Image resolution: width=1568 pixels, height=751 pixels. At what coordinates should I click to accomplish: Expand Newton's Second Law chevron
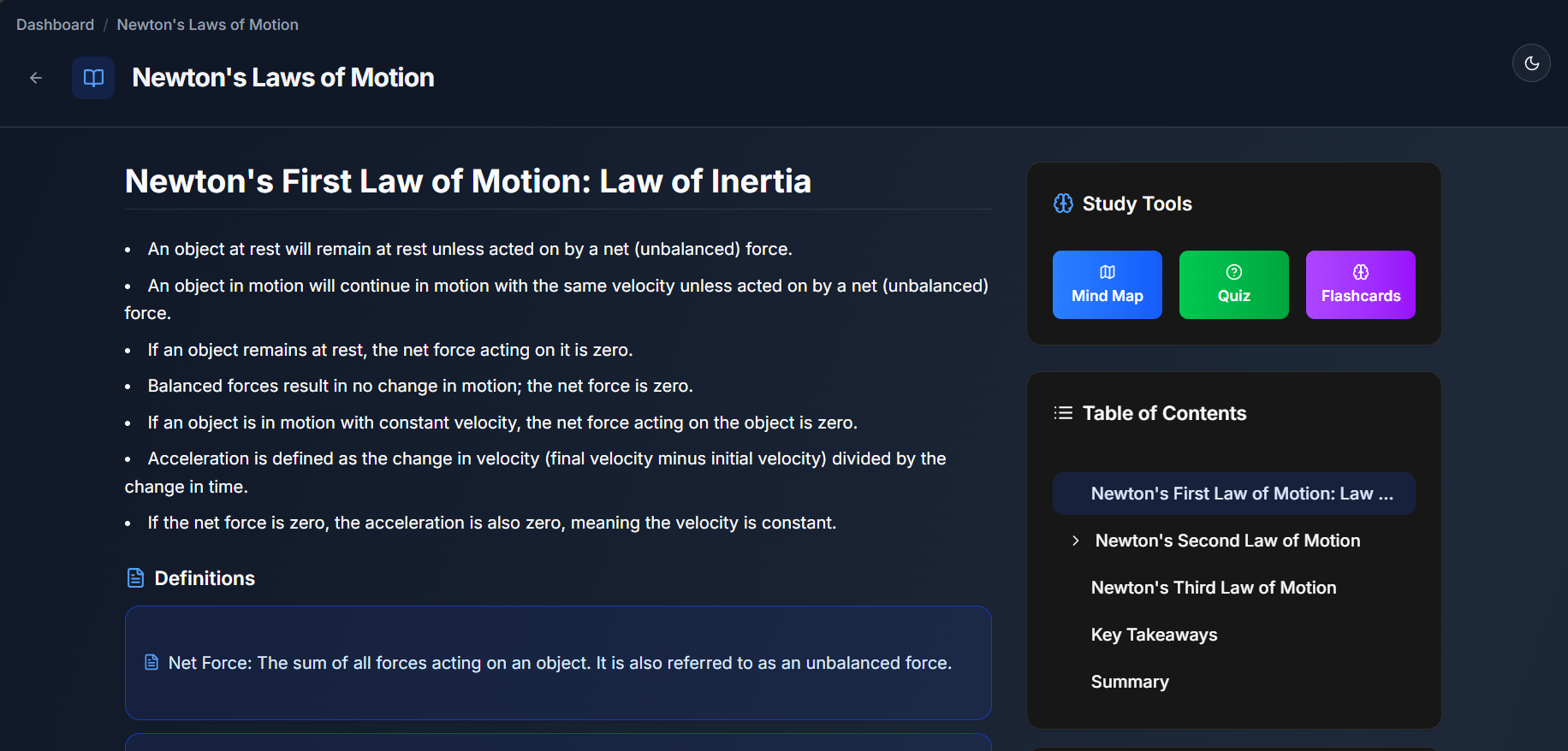coord(1076,541)
